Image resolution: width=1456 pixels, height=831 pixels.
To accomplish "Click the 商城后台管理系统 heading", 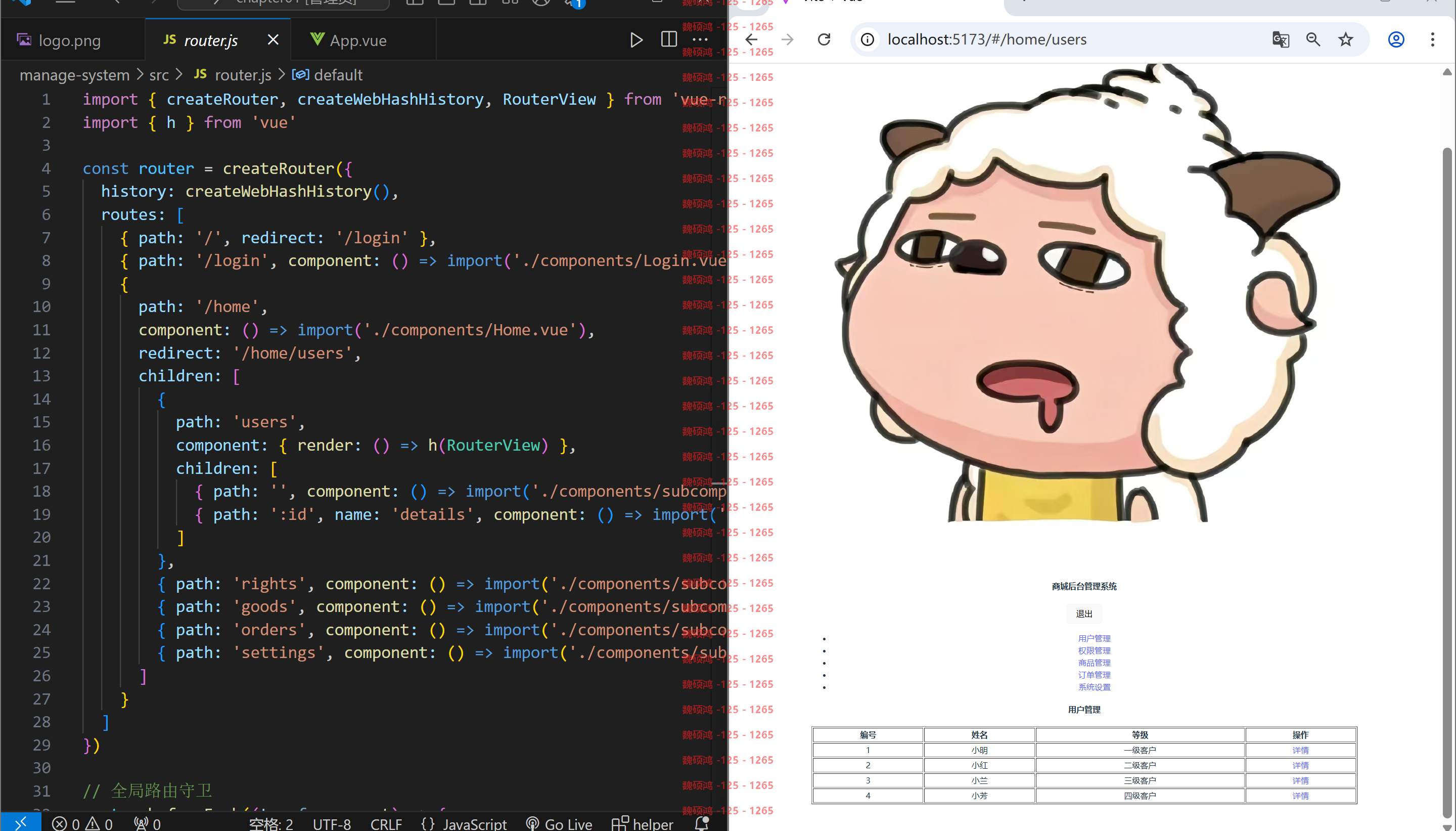I will 1083,586.
